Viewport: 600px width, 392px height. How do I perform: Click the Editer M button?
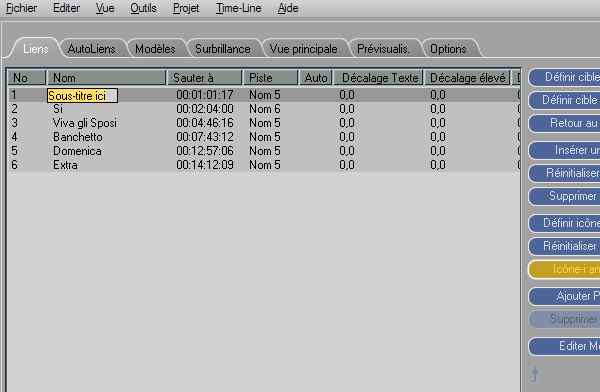click(x=564, y=346)
